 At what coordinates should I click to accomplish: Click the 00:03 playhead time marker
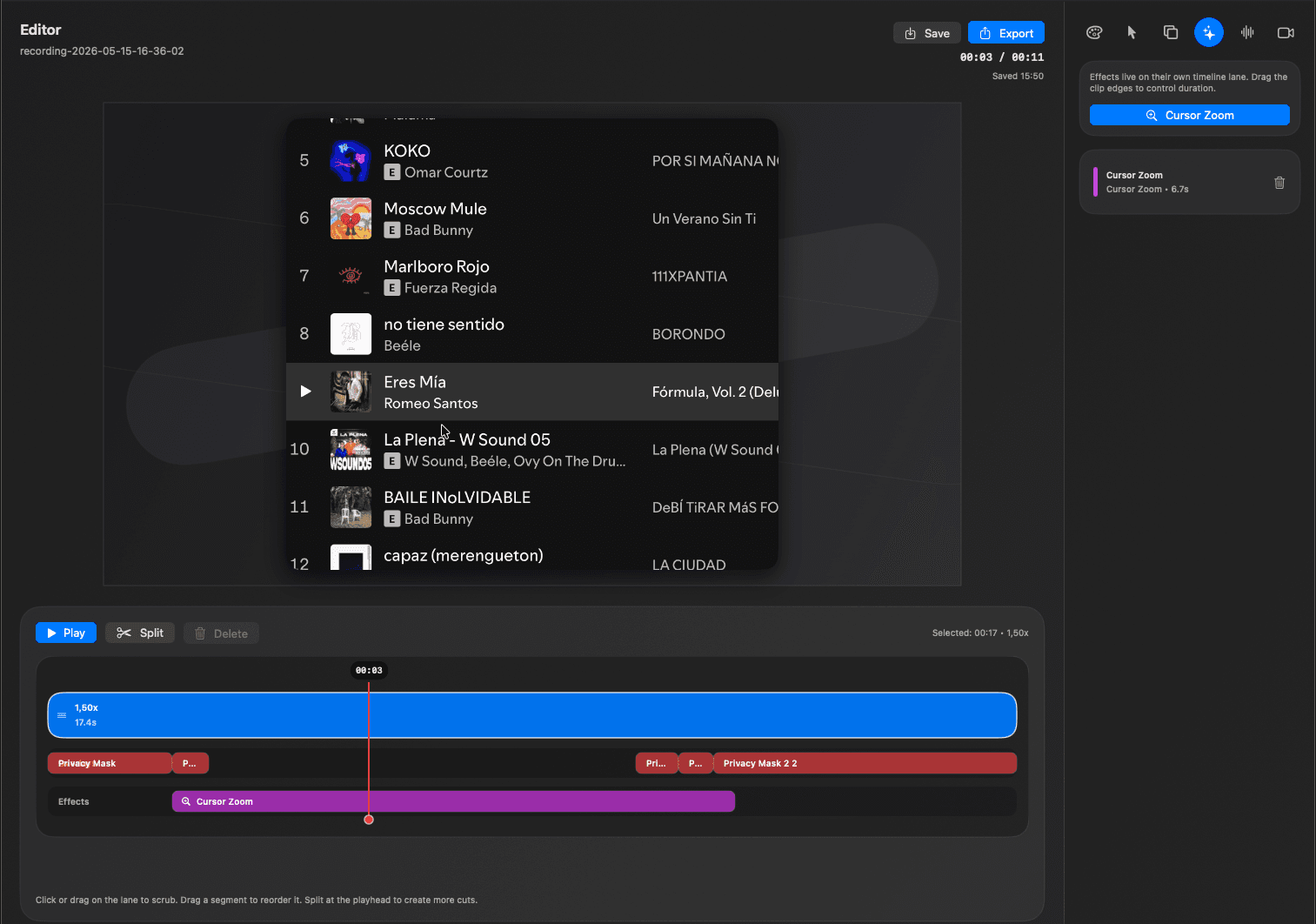pos(369,670)
